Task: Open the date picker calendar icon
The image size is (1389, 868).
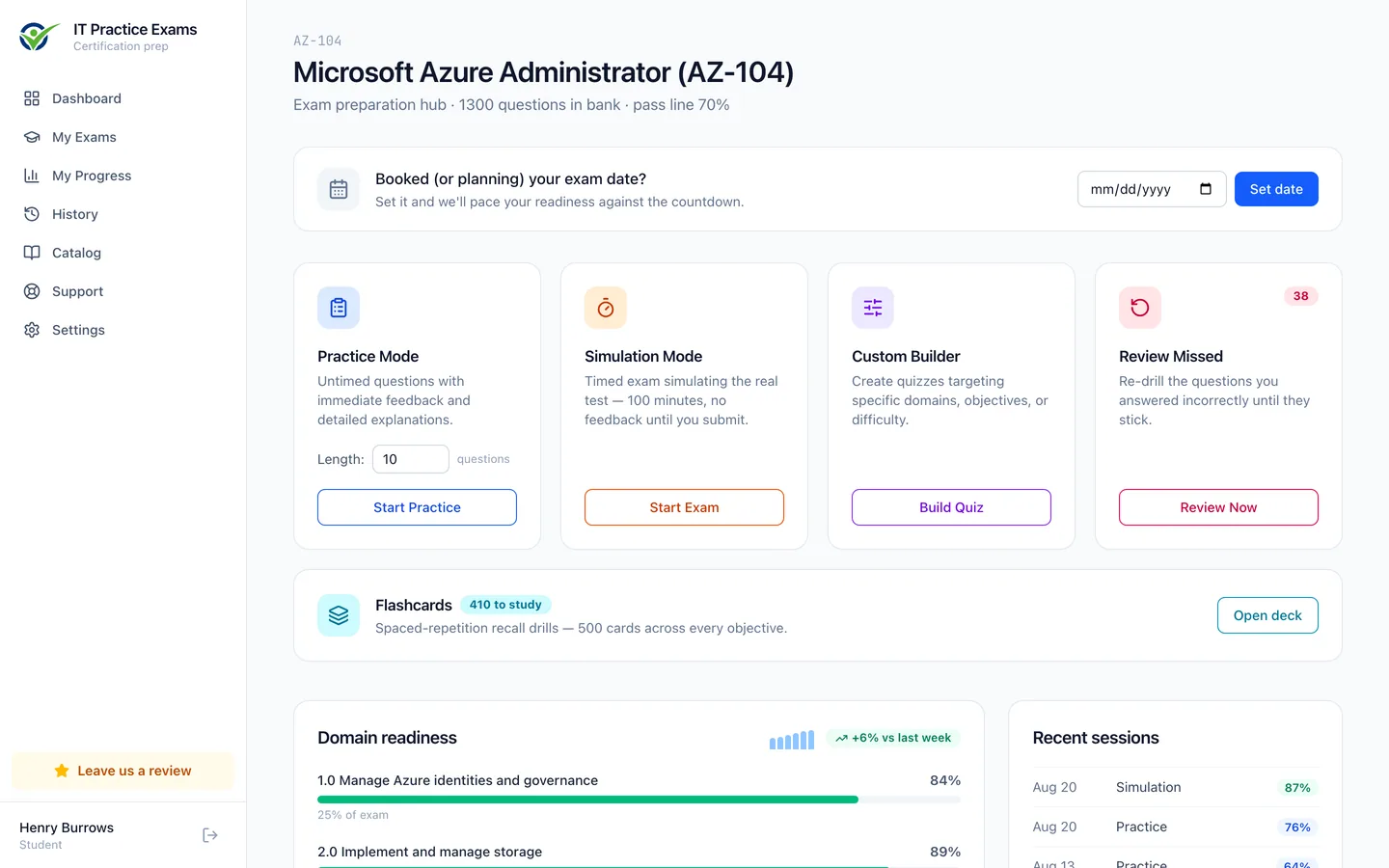Action: pos(1206,189)
